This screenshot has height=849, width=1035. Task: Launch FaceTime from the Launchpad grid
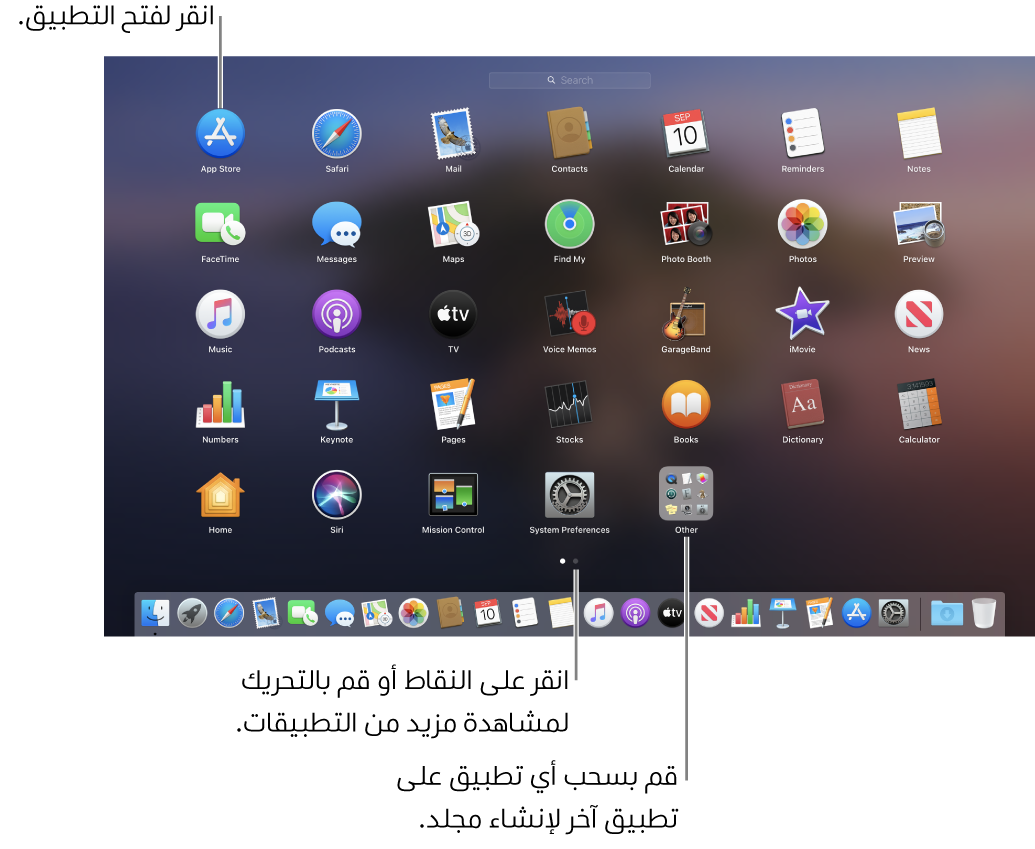point(220,224)
